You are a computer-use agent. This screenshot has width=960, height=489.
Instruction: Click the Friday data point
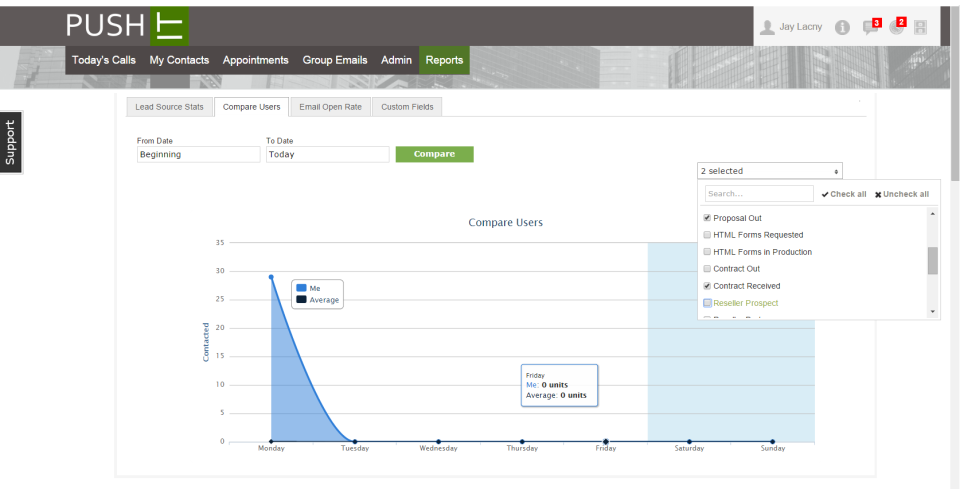606,441
